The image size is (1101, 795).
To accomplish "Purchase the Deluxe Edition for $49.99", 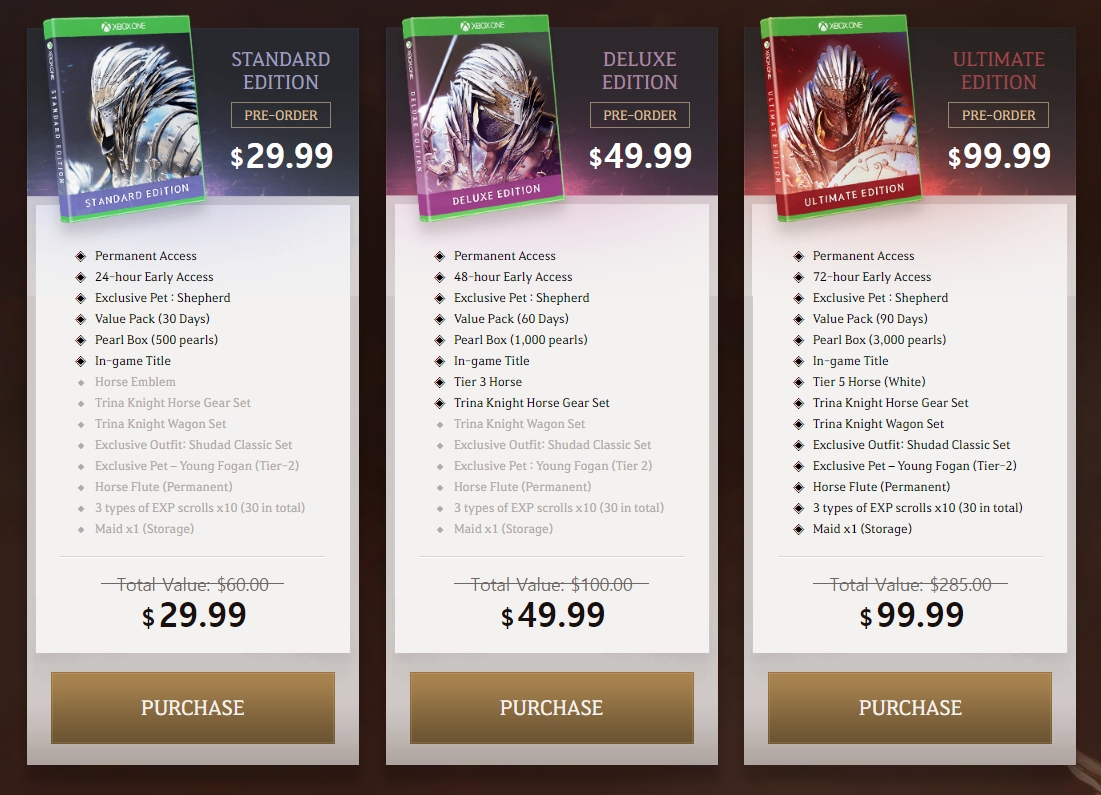I will click(x=552, y=708).
